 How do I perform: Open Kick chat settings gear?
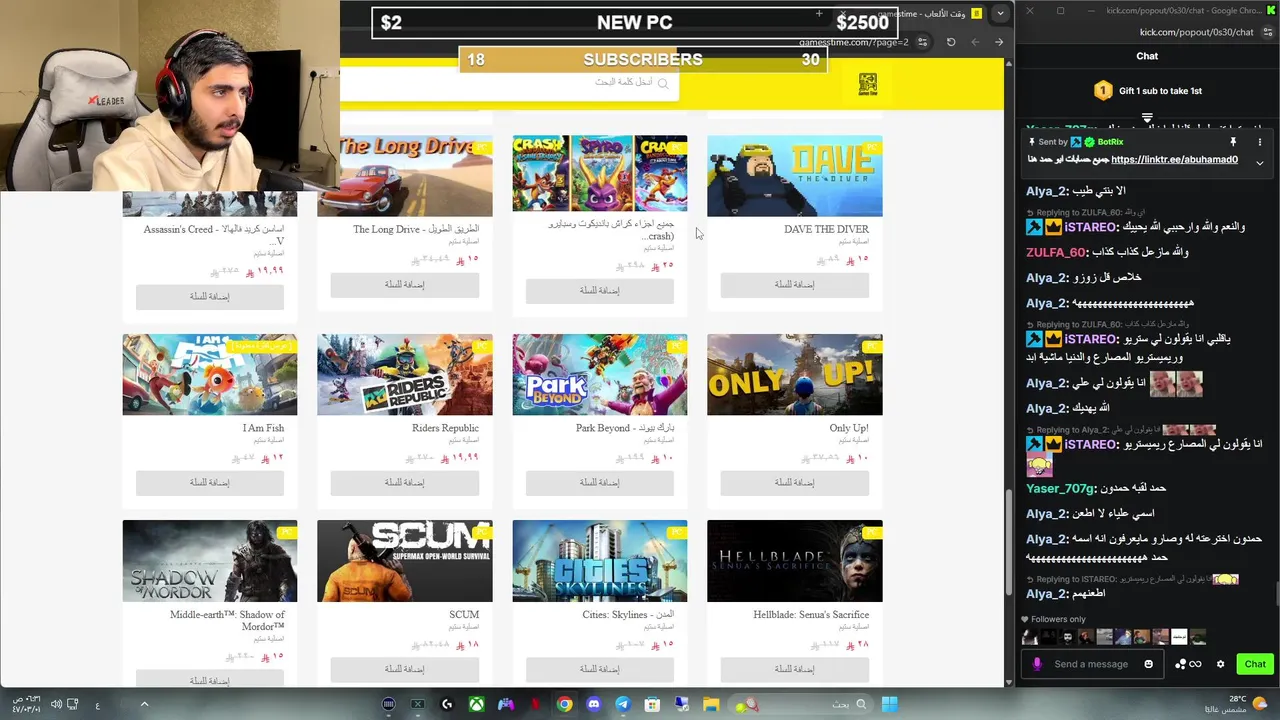point(1220,664)
